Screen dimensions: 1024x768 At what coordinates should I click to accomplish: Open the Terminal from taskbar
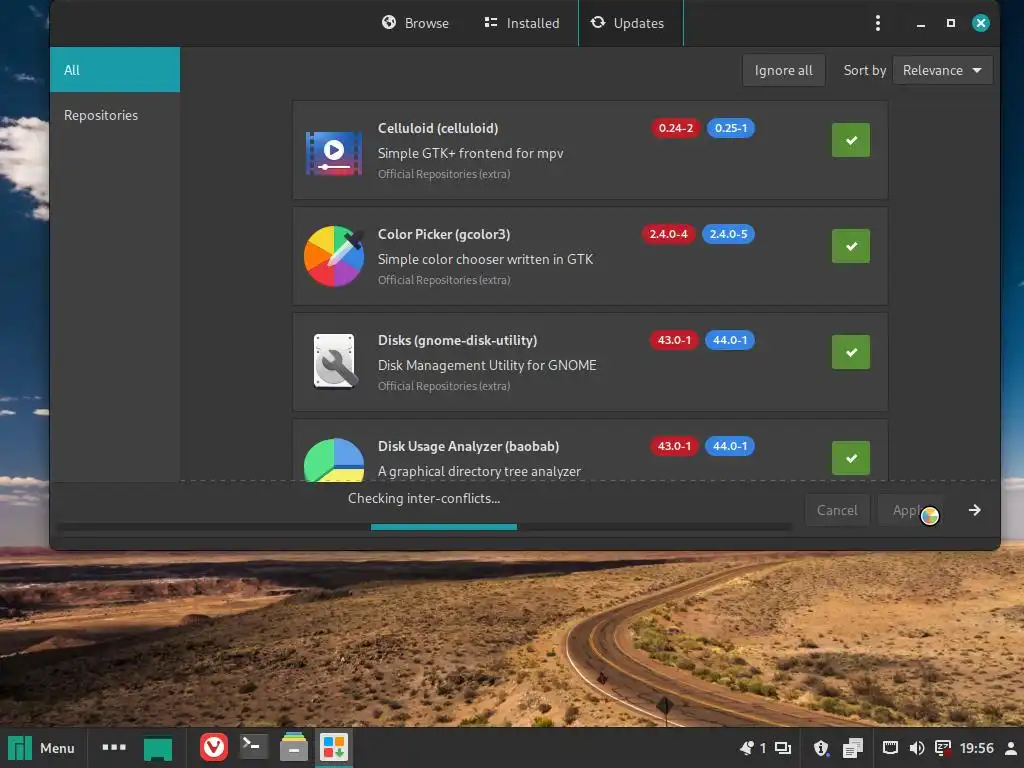tap(253, 746)
